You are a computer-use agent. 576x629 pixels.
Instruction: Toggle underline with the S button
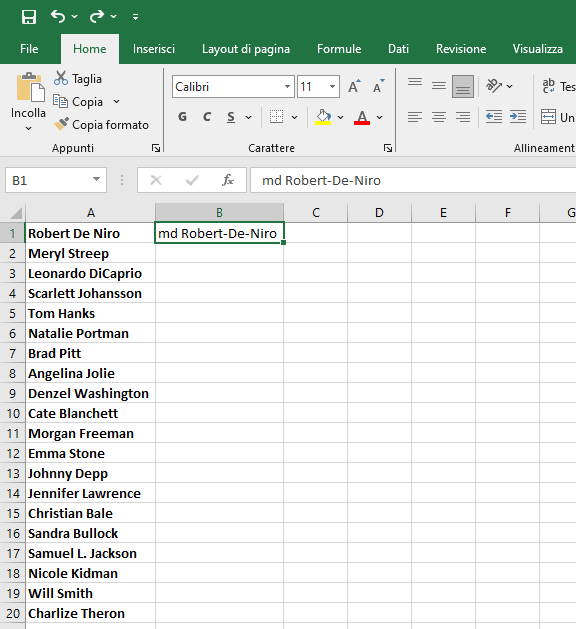231,117
